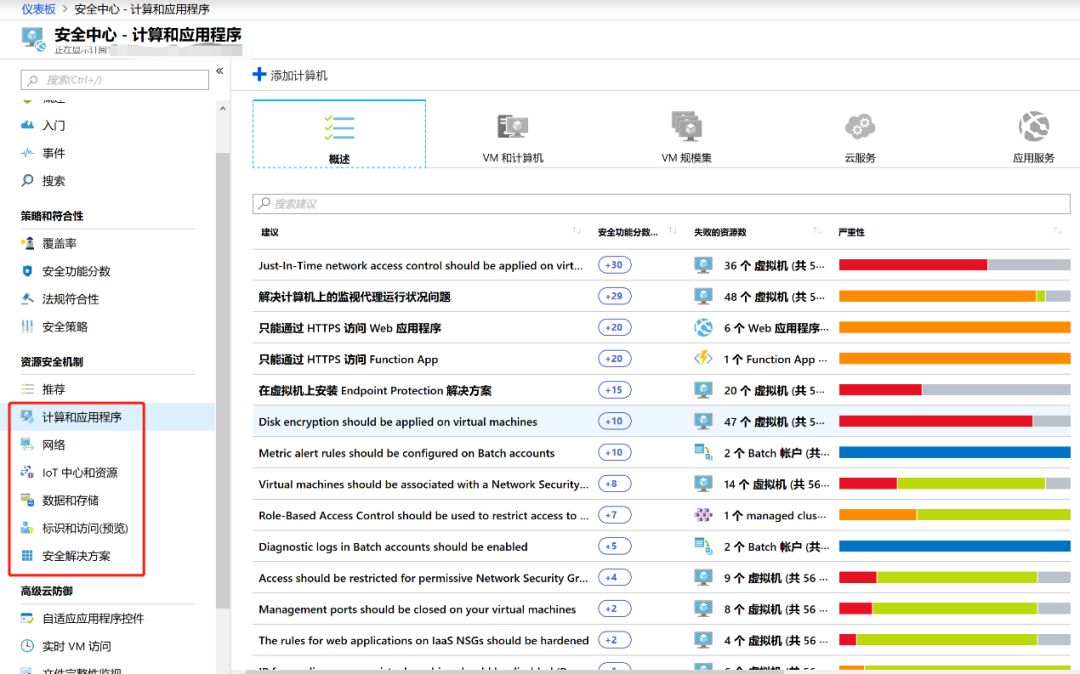
Task: Click Batch icon in Metric alert rules row
Action: click(703, 452)
